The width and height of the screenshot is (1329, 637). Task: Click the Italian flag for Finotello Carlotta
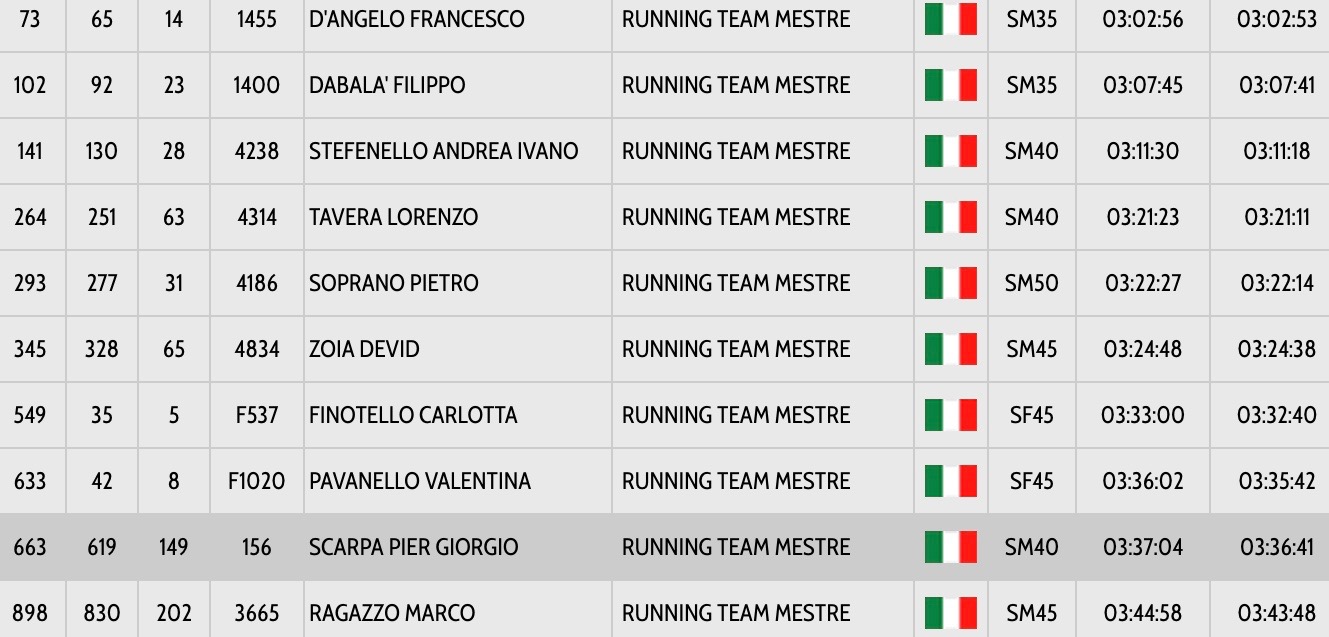click(x=950, y=415)
